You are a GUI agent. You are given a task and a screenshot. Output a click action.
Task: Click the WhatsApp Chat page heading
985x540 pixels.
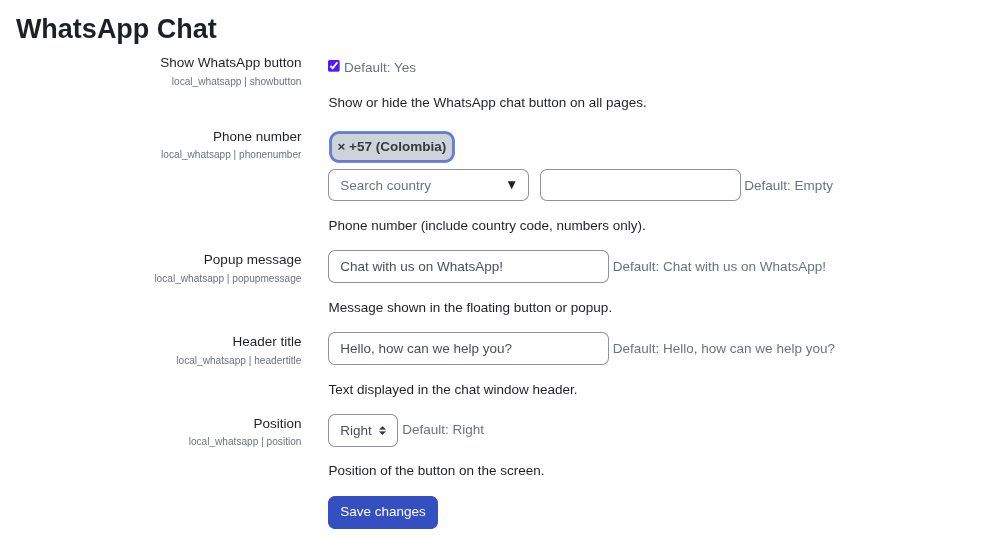coord(116,29)
